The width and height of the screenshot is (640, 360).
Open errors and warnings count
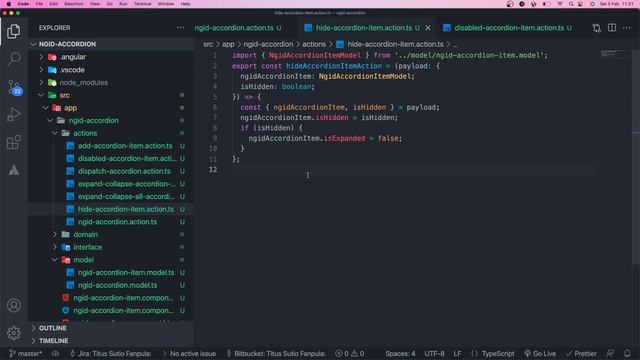coord(350,353)
